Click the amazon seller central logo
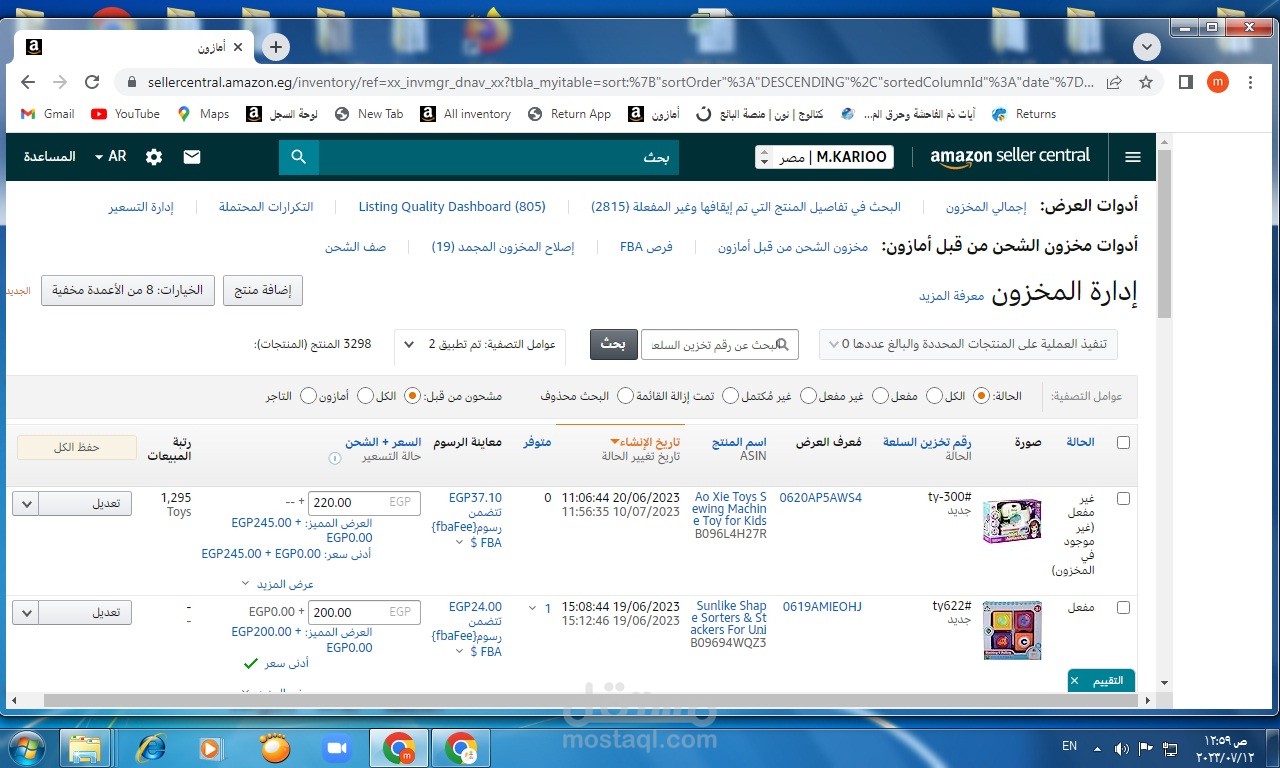Screen dimensions: 1280x768 (x=1009, y=157)
